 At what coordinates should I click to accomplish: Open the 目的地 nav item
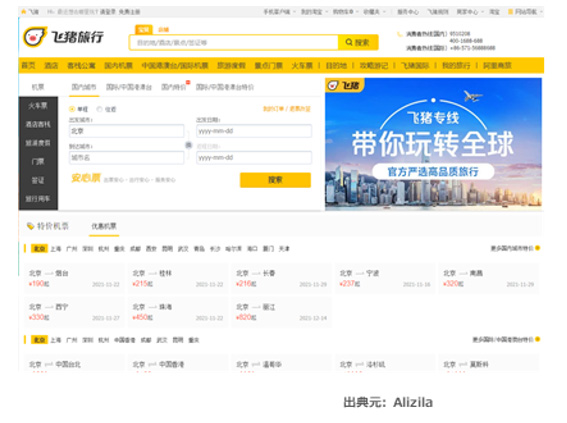[x=336, y=65]
